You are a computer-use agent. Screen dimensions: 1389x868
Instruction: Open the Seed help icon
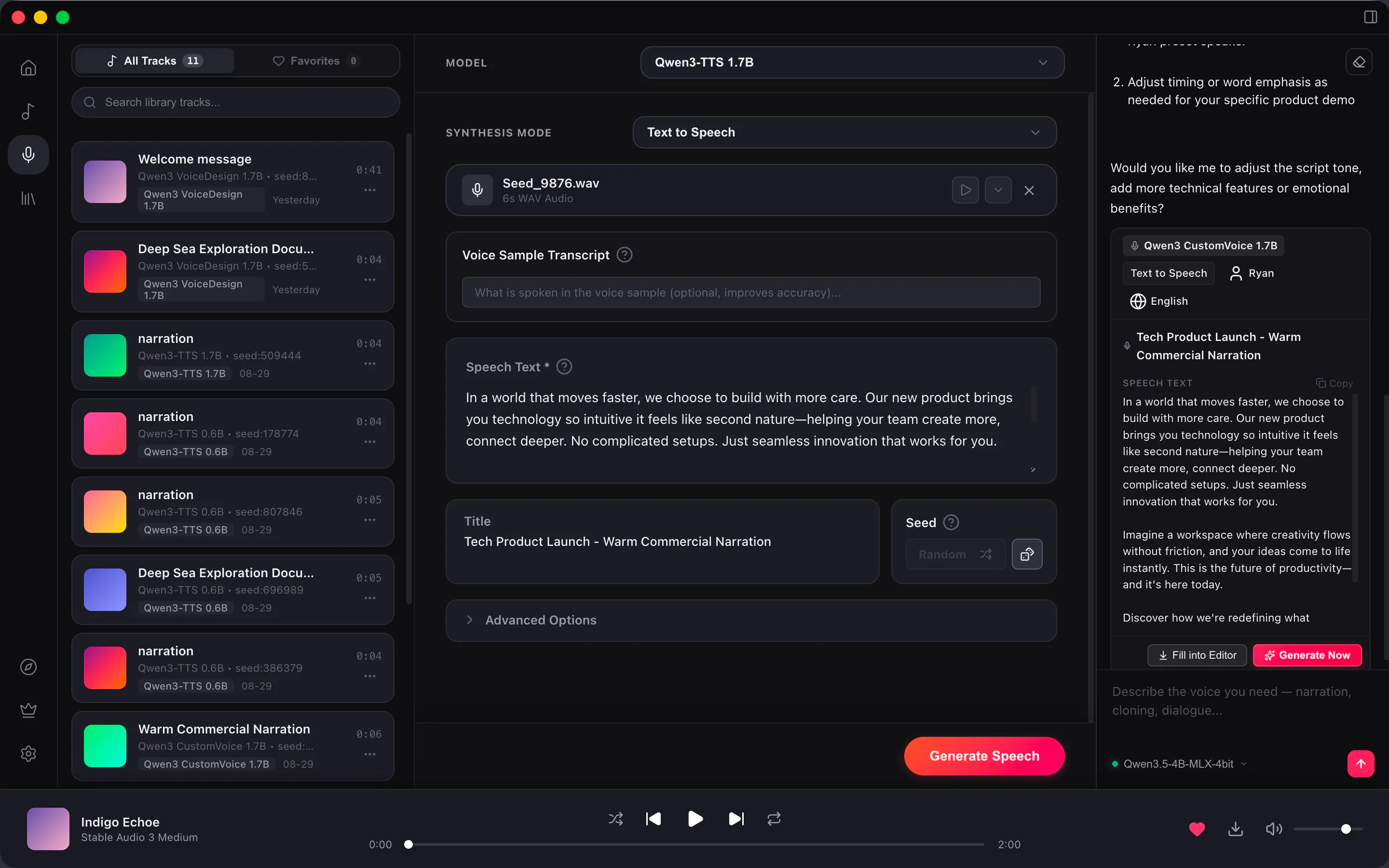[951, 522]
